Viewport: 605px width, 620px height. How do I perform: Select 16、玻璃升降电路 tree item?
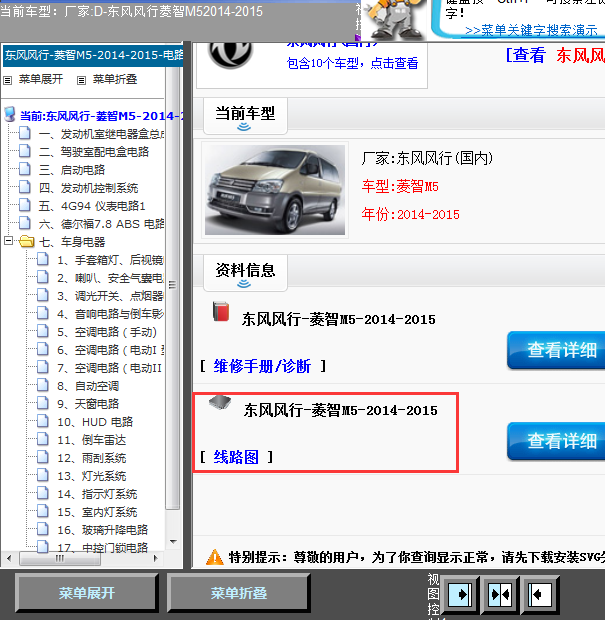pos(103,530)
